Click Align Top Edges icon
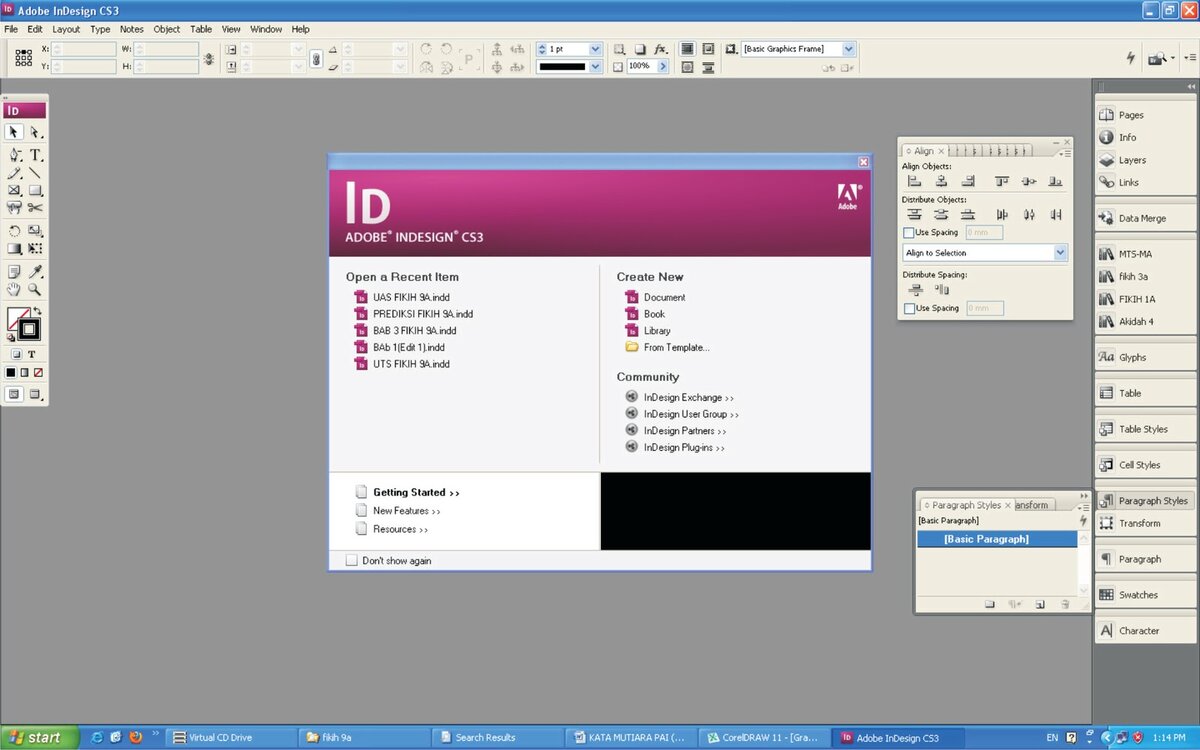1200x750 pixels. pos(1002,181)
